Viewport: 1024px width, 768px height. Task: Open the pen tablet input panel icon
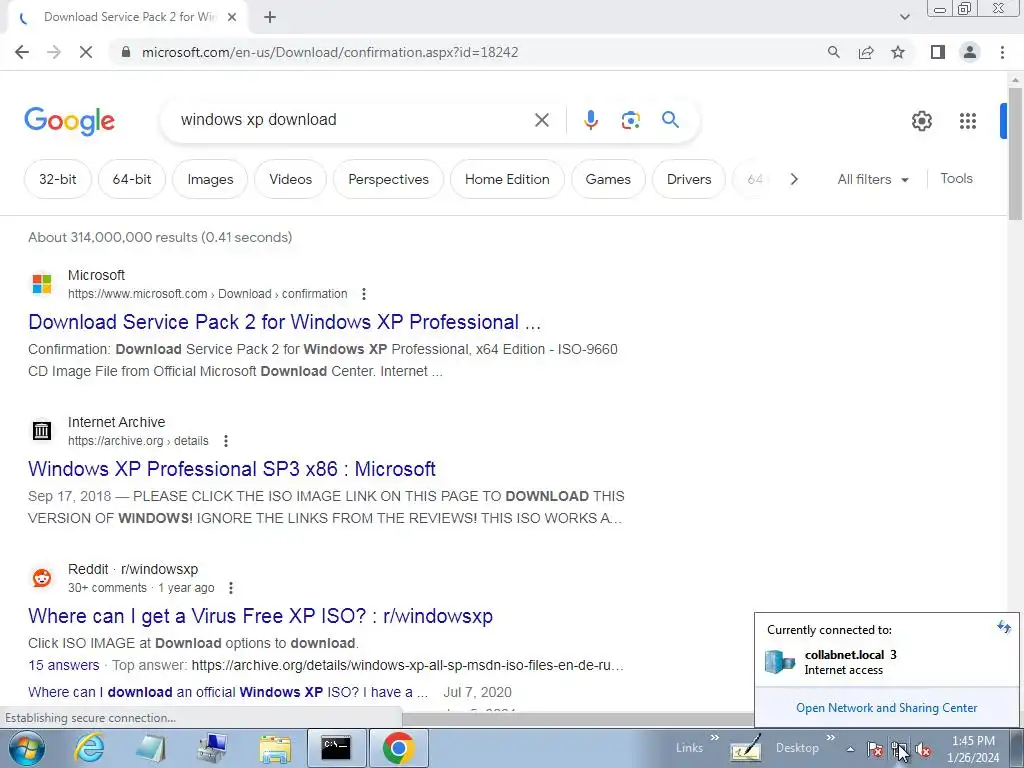coord(745,748)
